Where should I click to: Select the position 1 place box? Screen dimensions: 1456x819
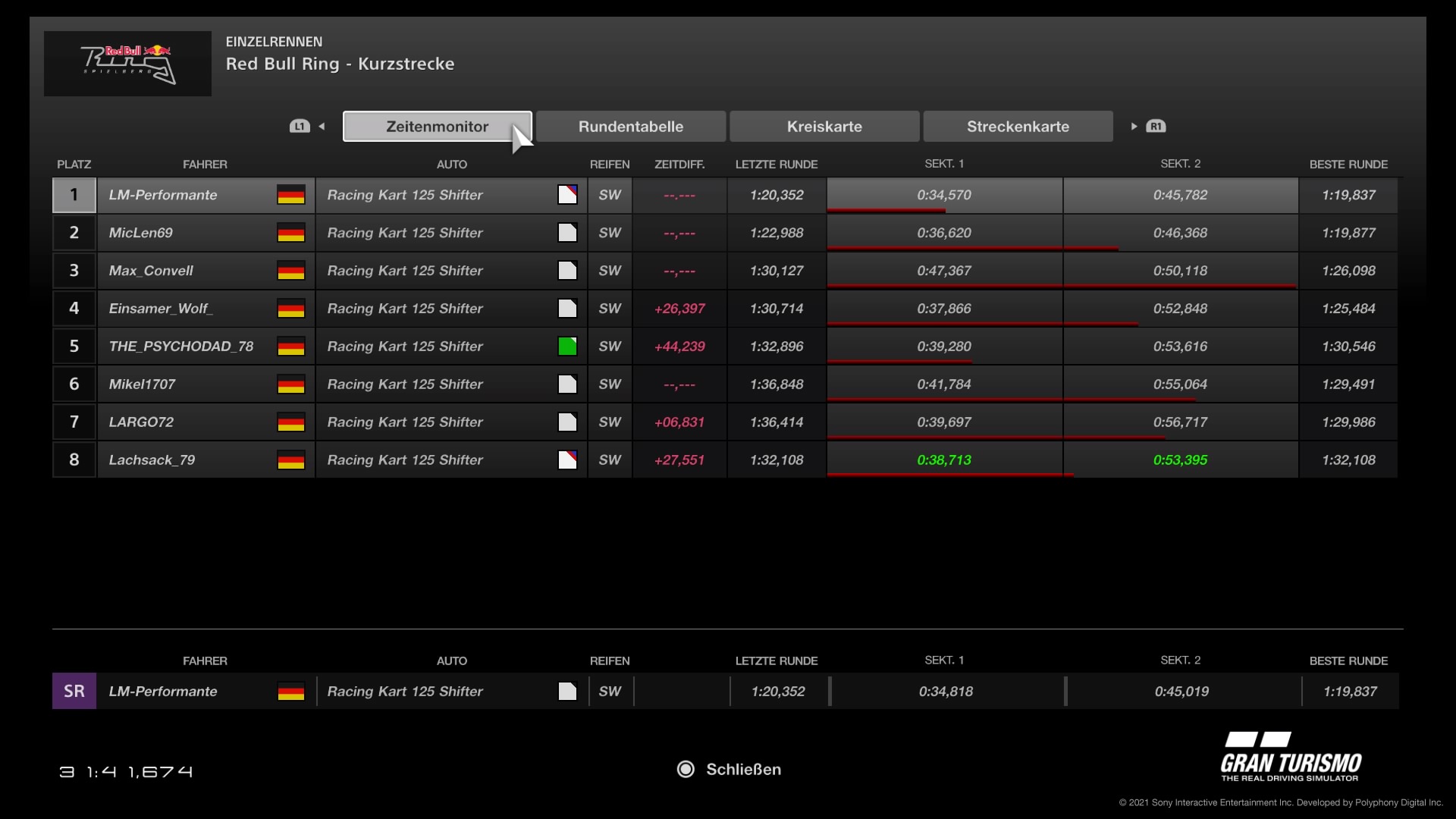74,195
